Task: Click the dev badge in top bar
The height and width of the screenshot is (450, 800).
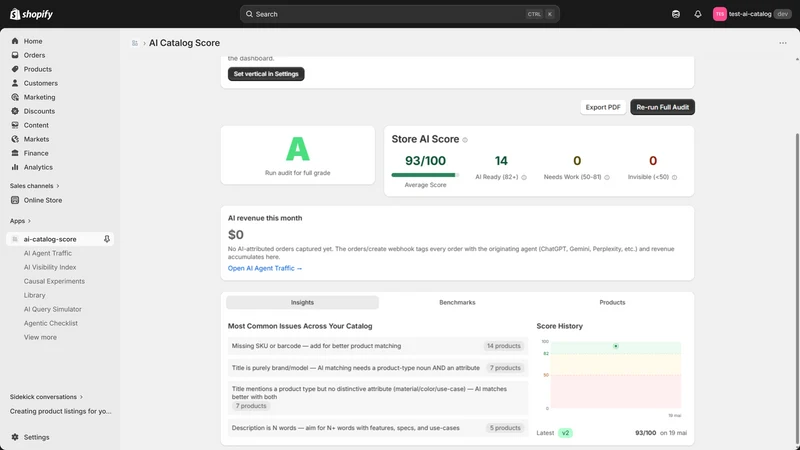Action: click(782, 14)
